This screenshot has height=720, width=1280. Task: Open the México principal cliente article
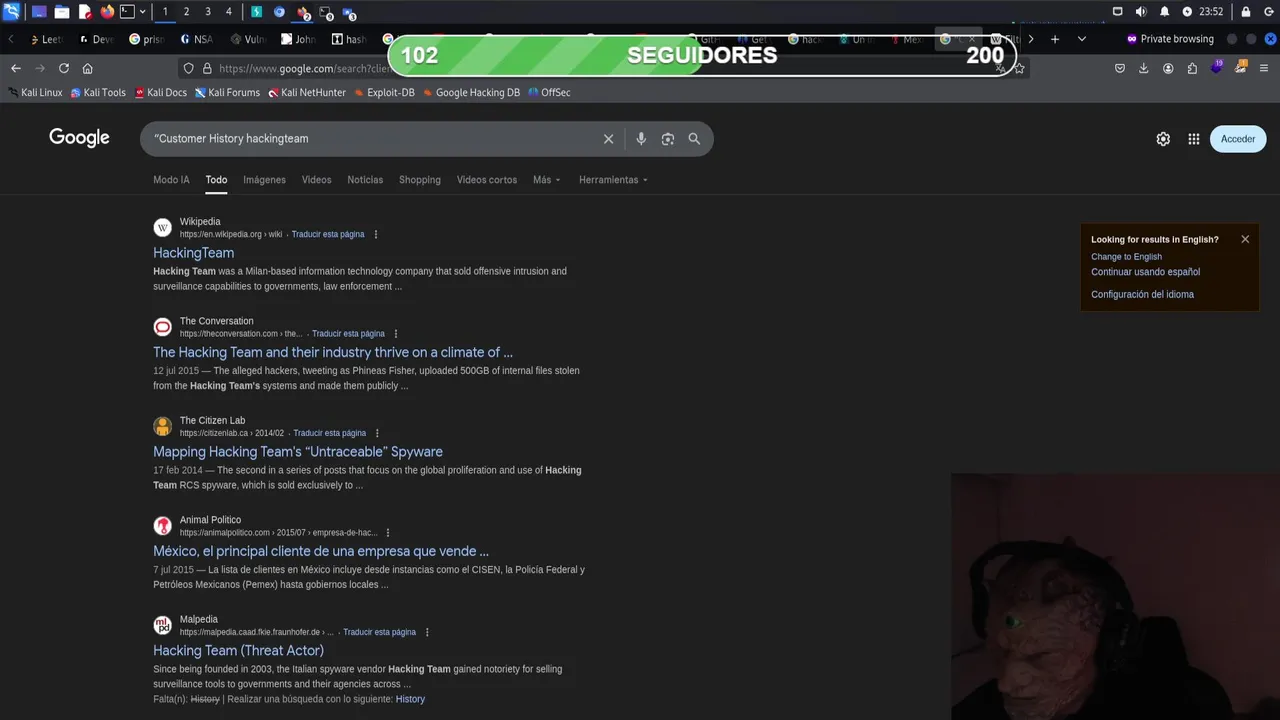click(x=320, y=551)
